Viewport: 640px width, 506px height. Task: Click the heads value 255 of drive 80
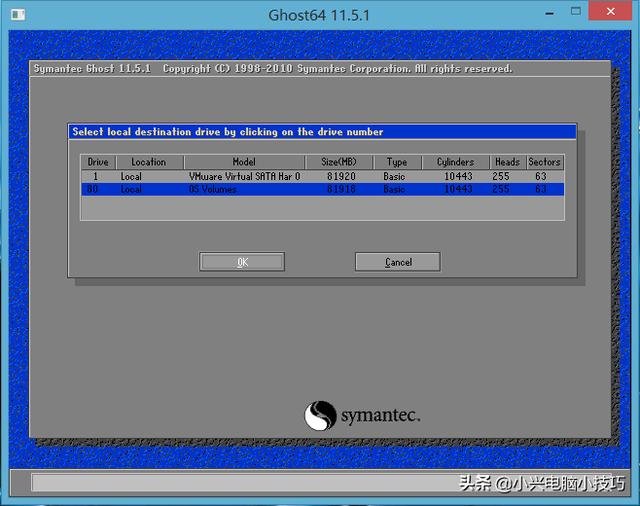click(x=501, y=189)
